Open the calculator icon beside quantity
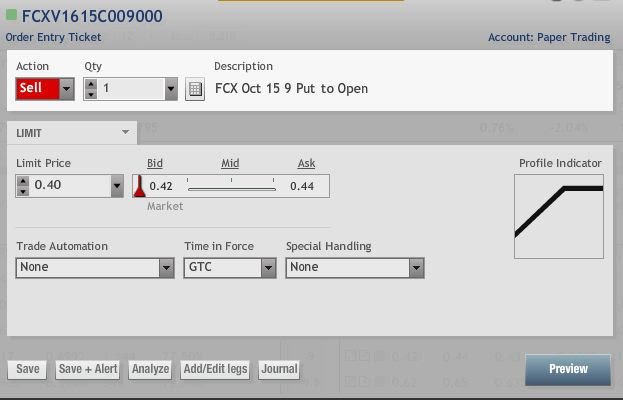The image size is (623, 400). click(195, 89)
